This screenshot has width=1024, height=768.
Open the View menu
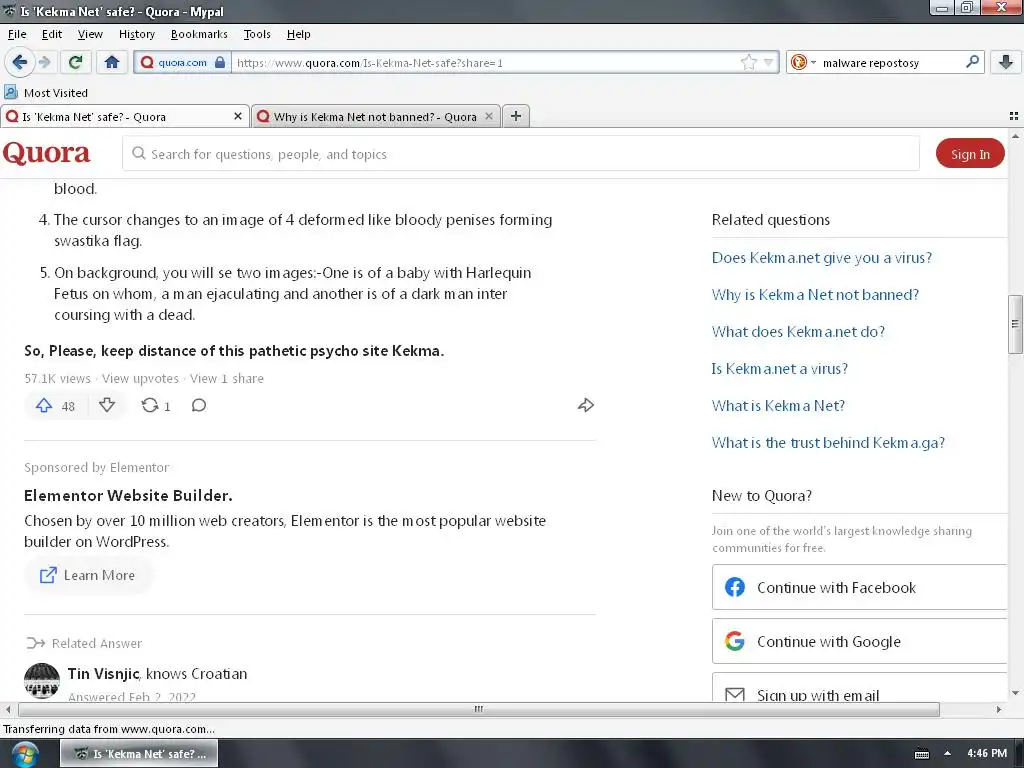coord(90,34)
